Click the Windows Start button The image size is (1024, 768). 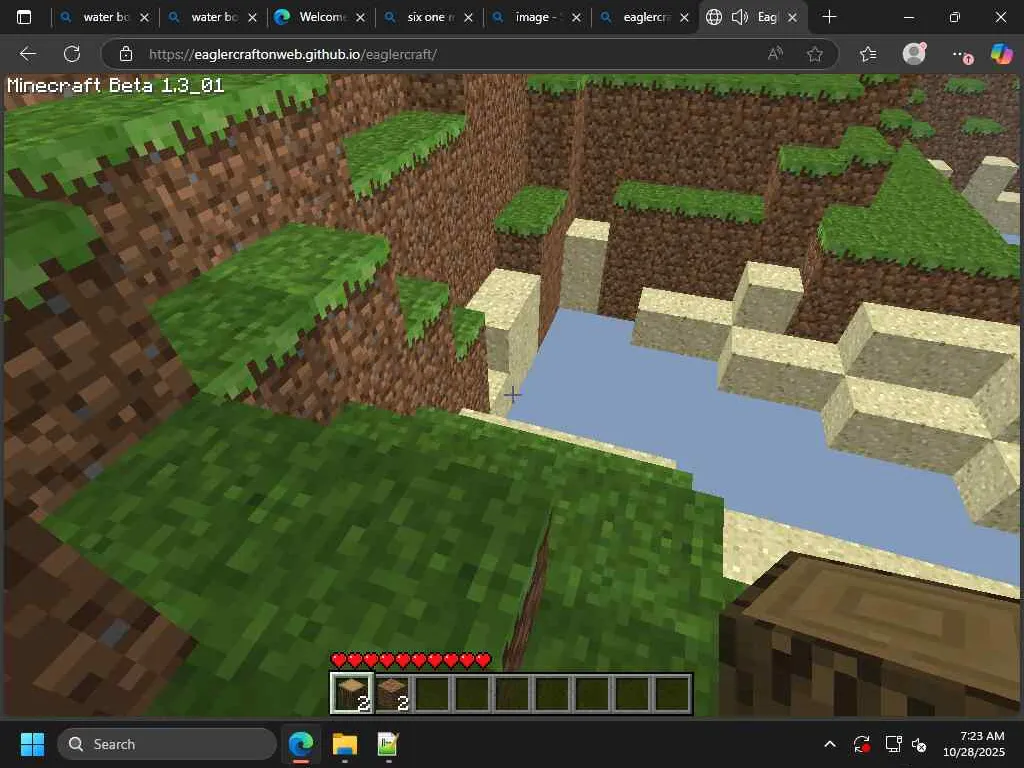(x=32, y=744)
